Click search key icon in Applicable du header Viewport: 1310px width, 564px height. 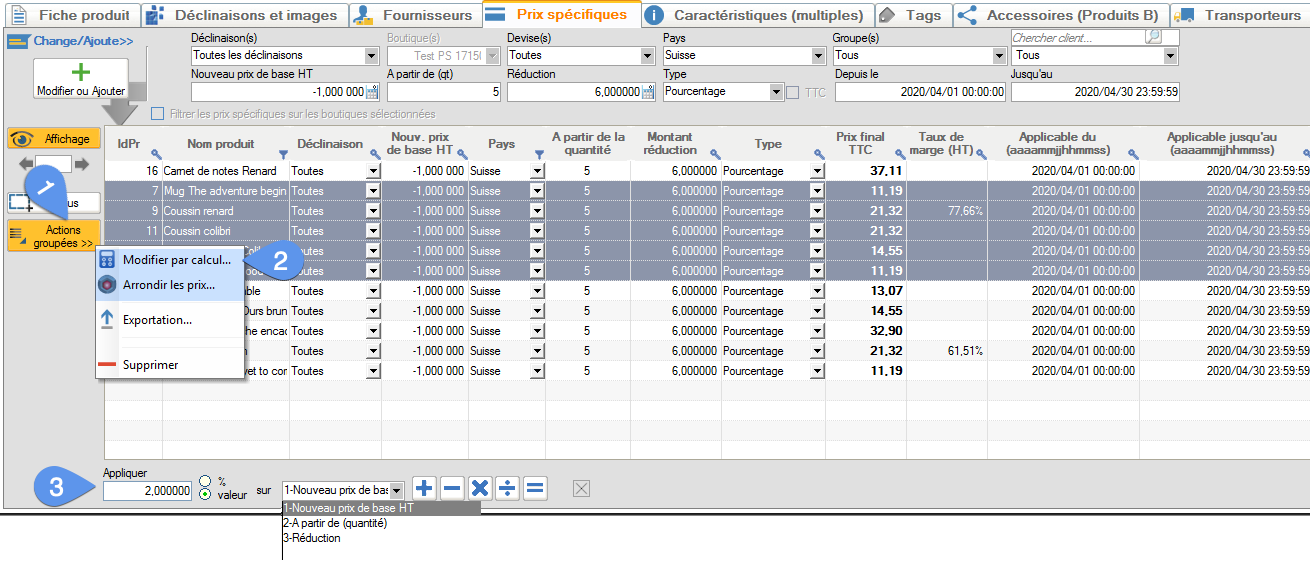tap(1133, 154)
